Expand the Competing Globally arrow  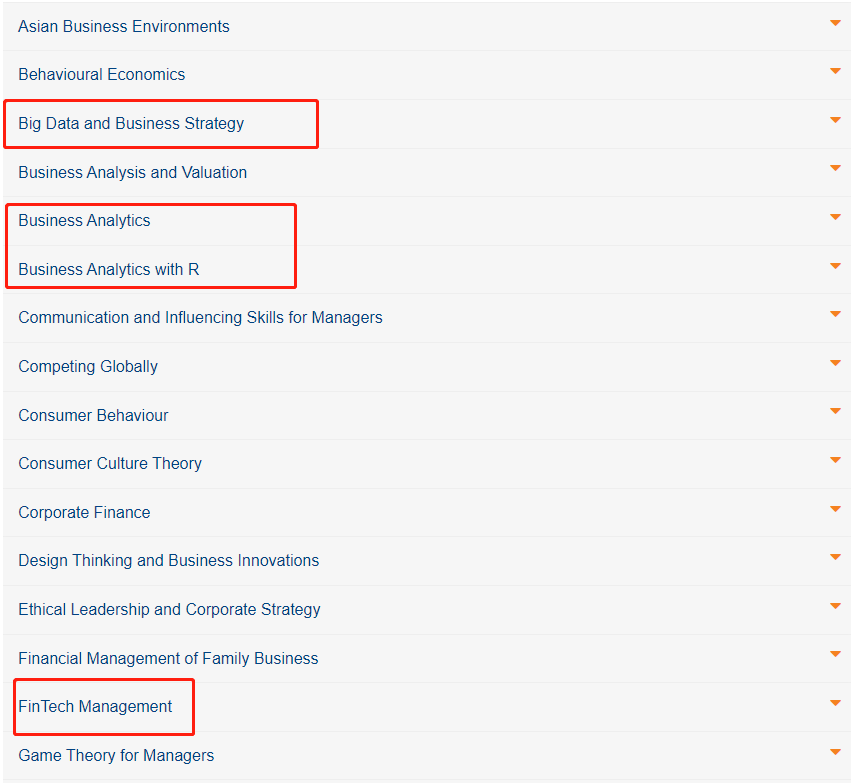click(835, 363)
